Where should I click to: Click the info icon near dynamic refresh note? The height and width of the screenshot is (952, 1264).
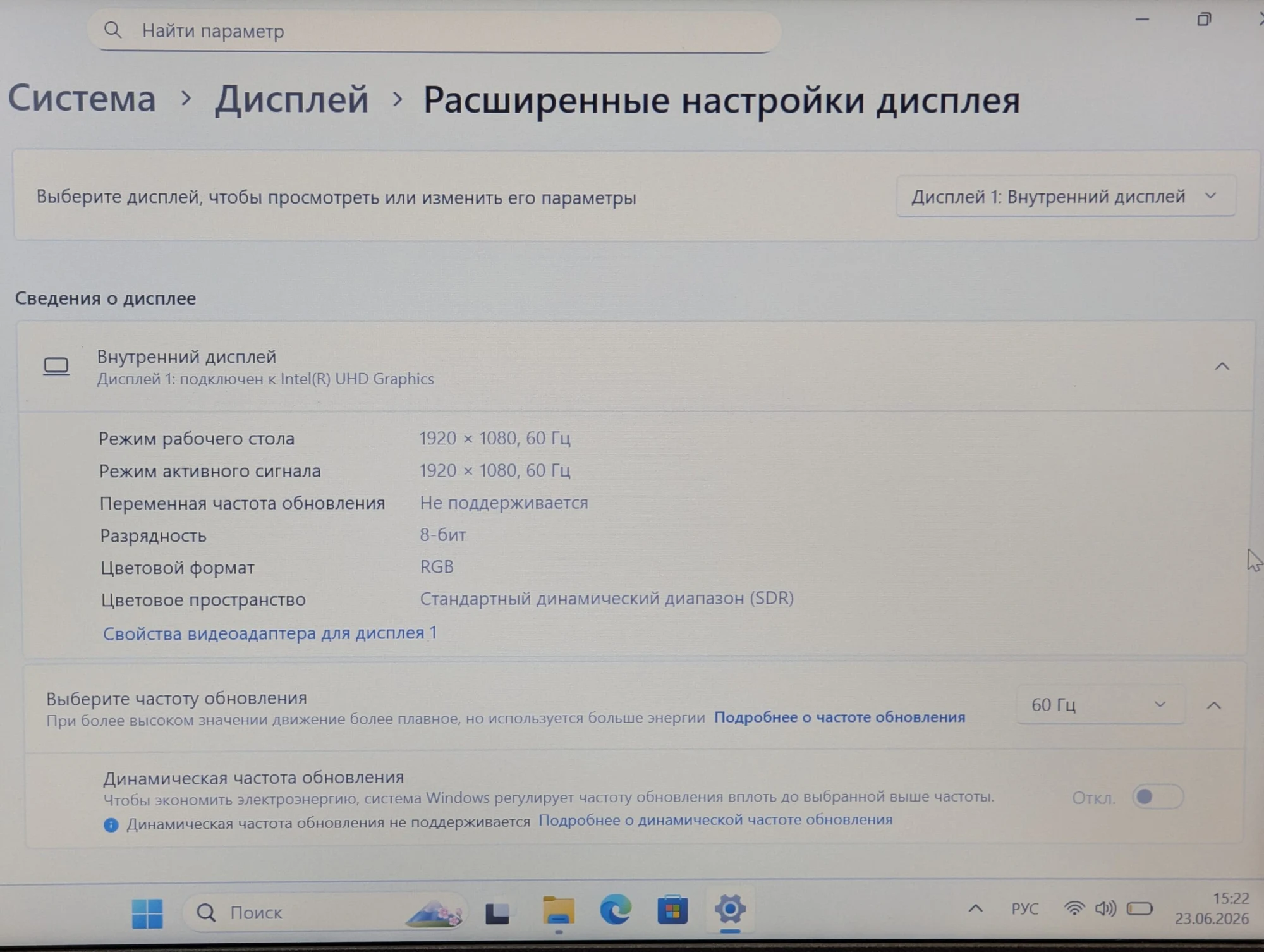111,825
